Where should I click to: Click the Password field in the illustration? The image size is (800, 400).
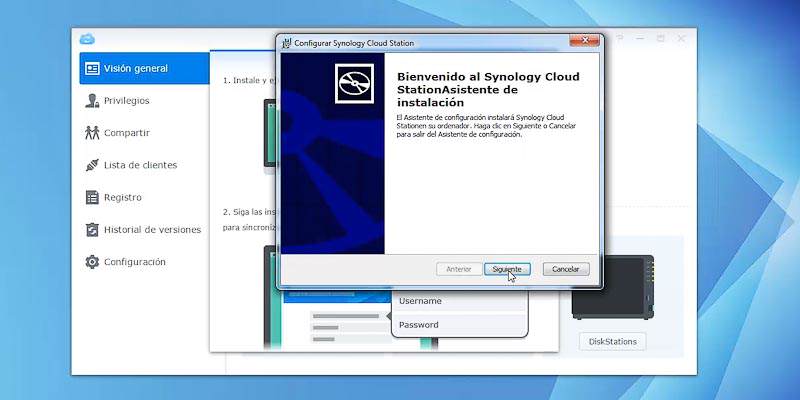(459, 324)
